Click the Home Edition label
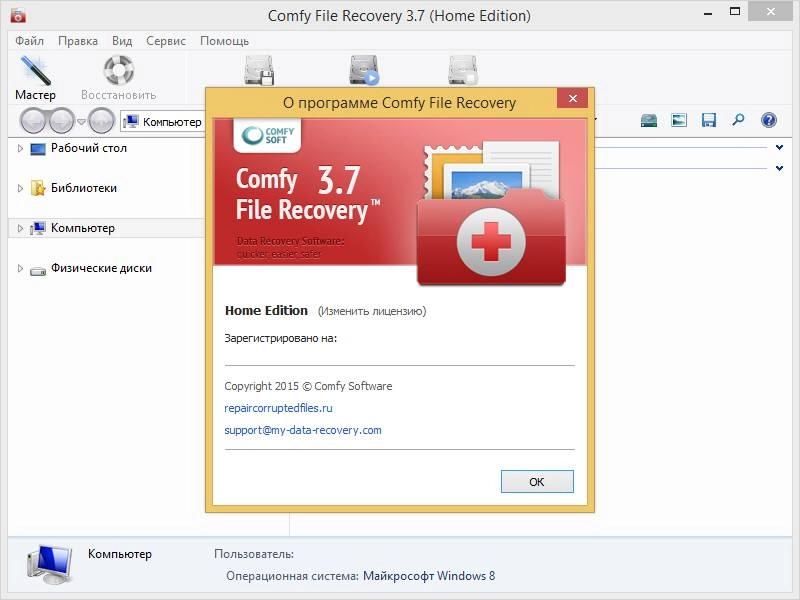Viewport: 800px width, 600px height. 266,311
